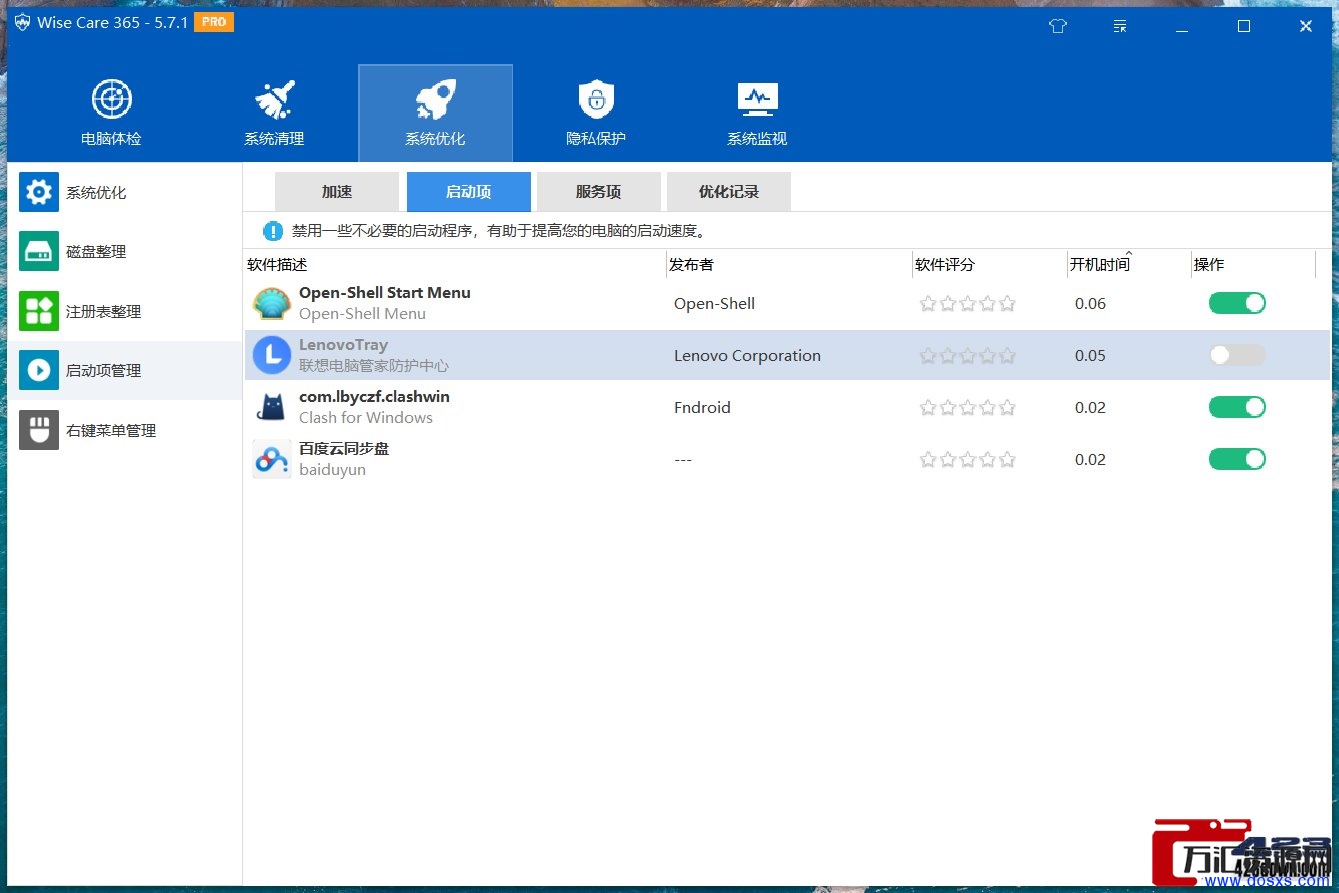Viewport: 1339px width, 893px height.
Task: Open the skin shirt icon in title bar
Action: [x=1058, y=26]
